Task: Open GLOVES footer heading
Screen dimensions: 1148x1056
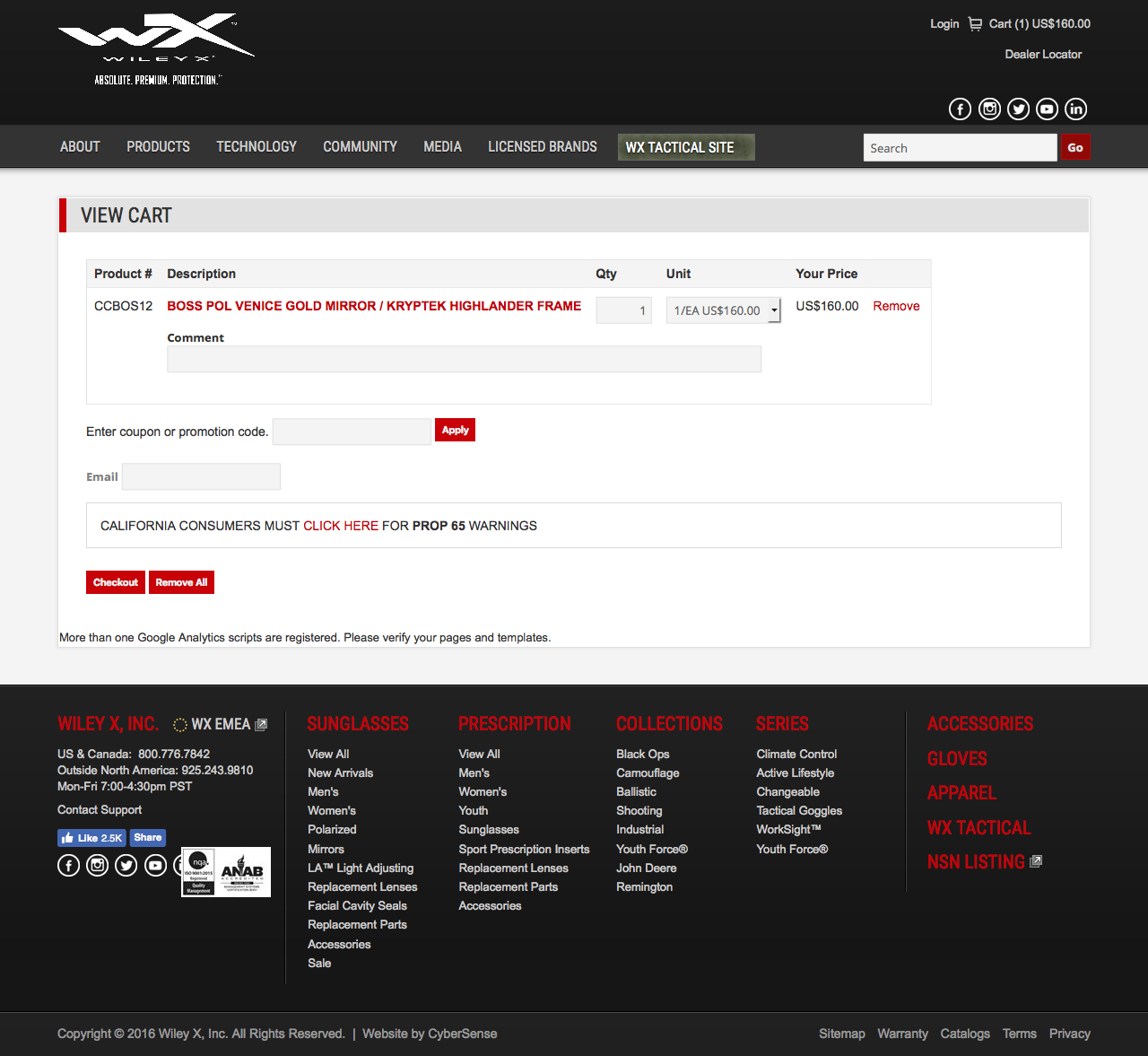Action: pos(957,759)
